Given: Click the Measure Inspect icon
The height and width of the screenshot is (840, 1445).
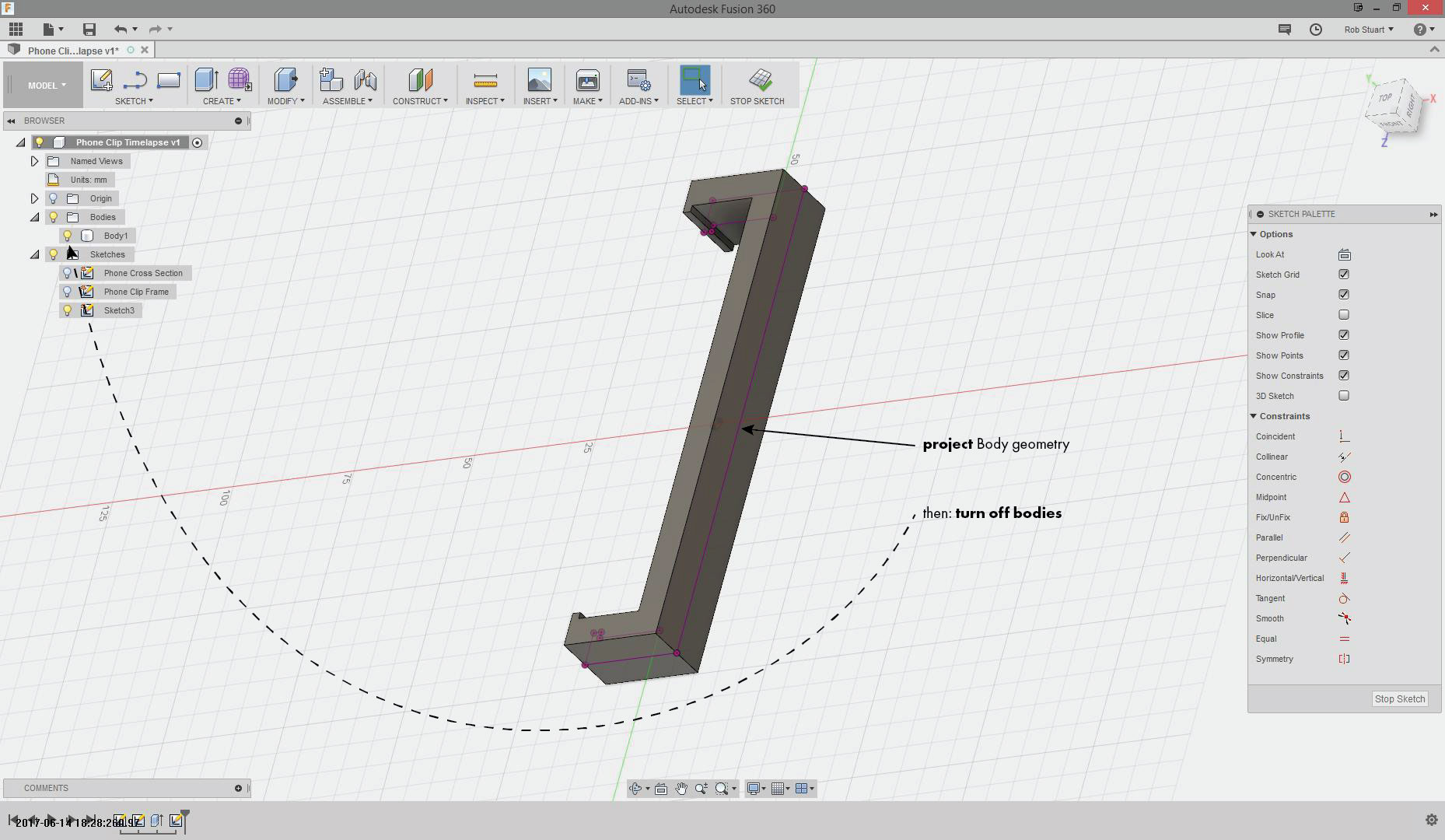Looking at the screenshot, I should pyautogui.click(x=485, y=80).
